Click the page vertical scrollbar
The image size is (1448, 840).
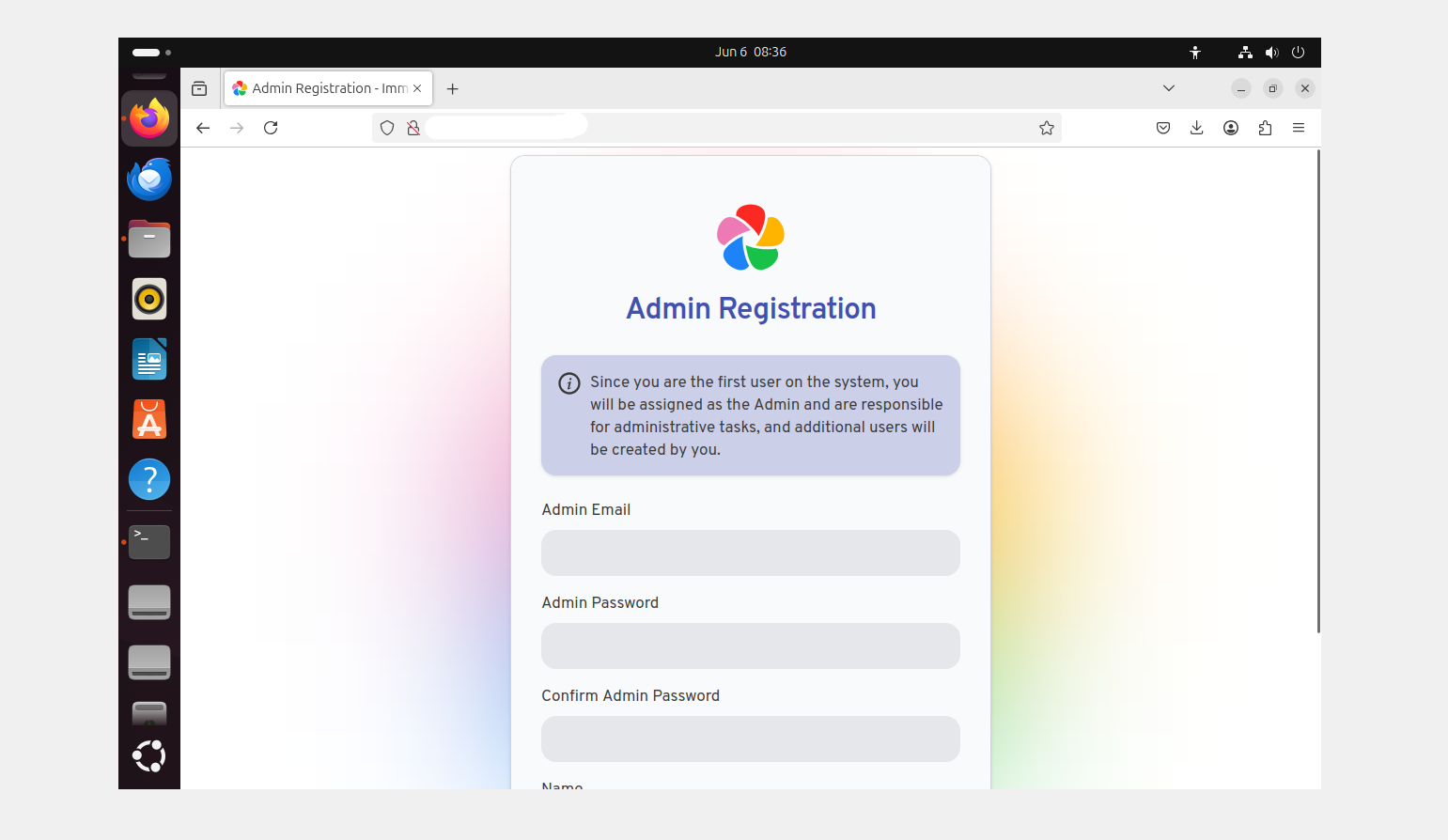(1318, 391)
